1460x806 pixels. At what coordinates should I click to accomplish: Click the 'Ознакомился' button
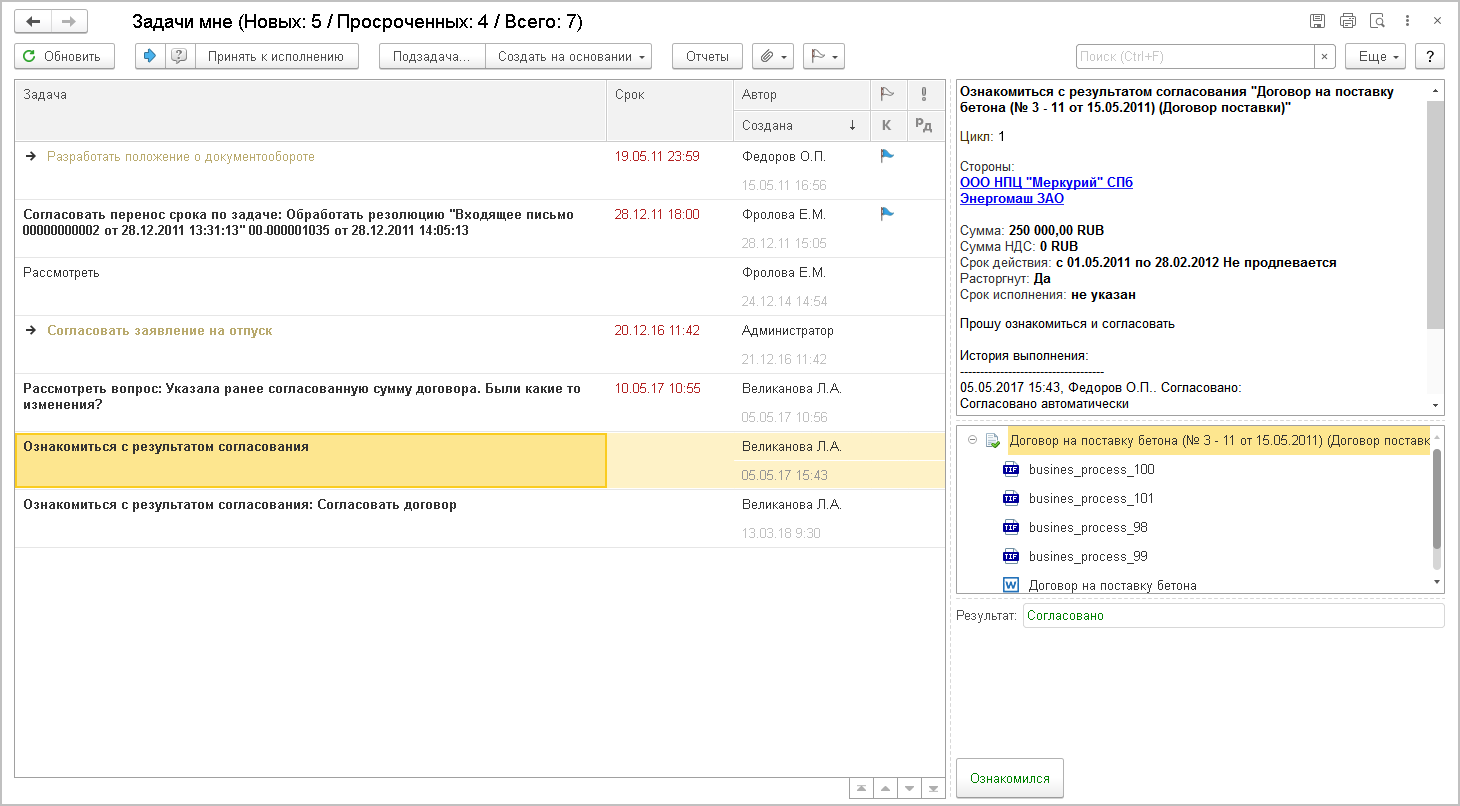[1009, 778]
